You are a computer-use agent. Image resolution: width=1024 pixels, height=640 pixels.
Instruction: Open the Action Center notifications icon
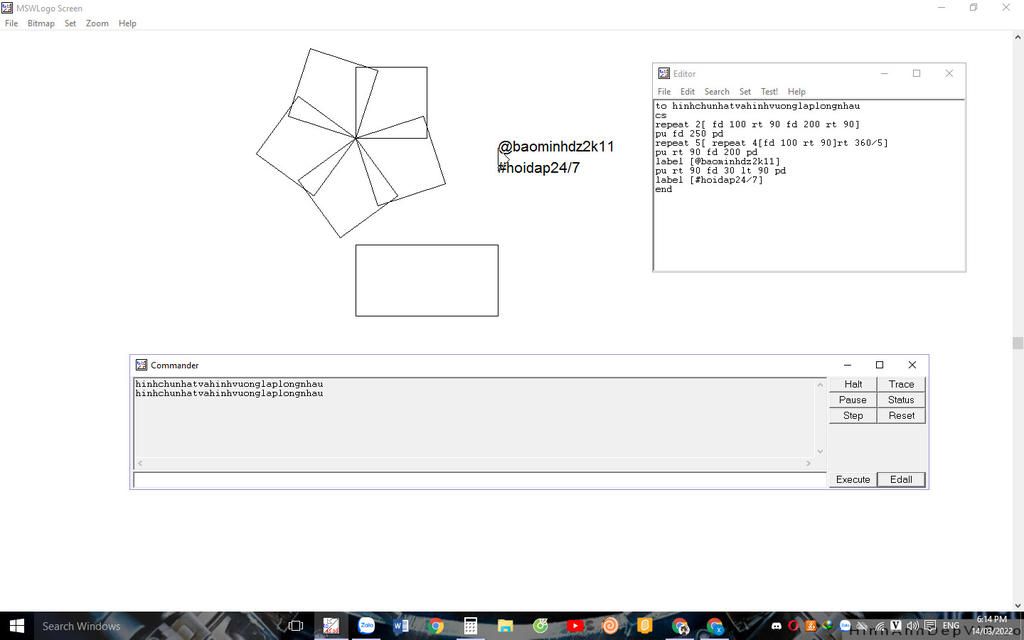[930, 626]
